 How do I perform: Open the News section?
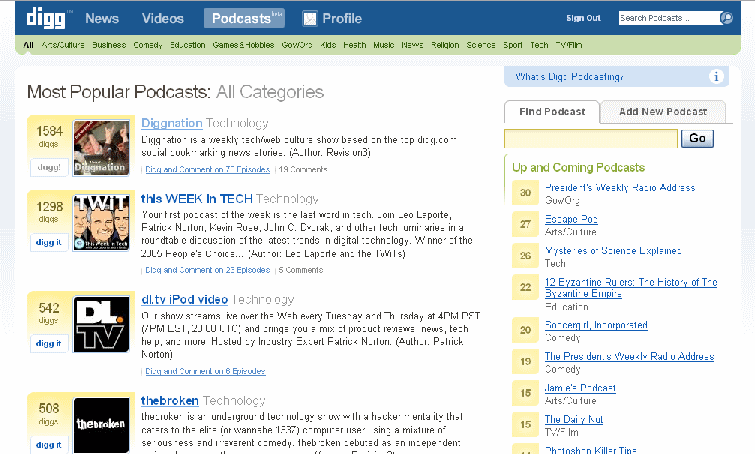coord(102,19)
